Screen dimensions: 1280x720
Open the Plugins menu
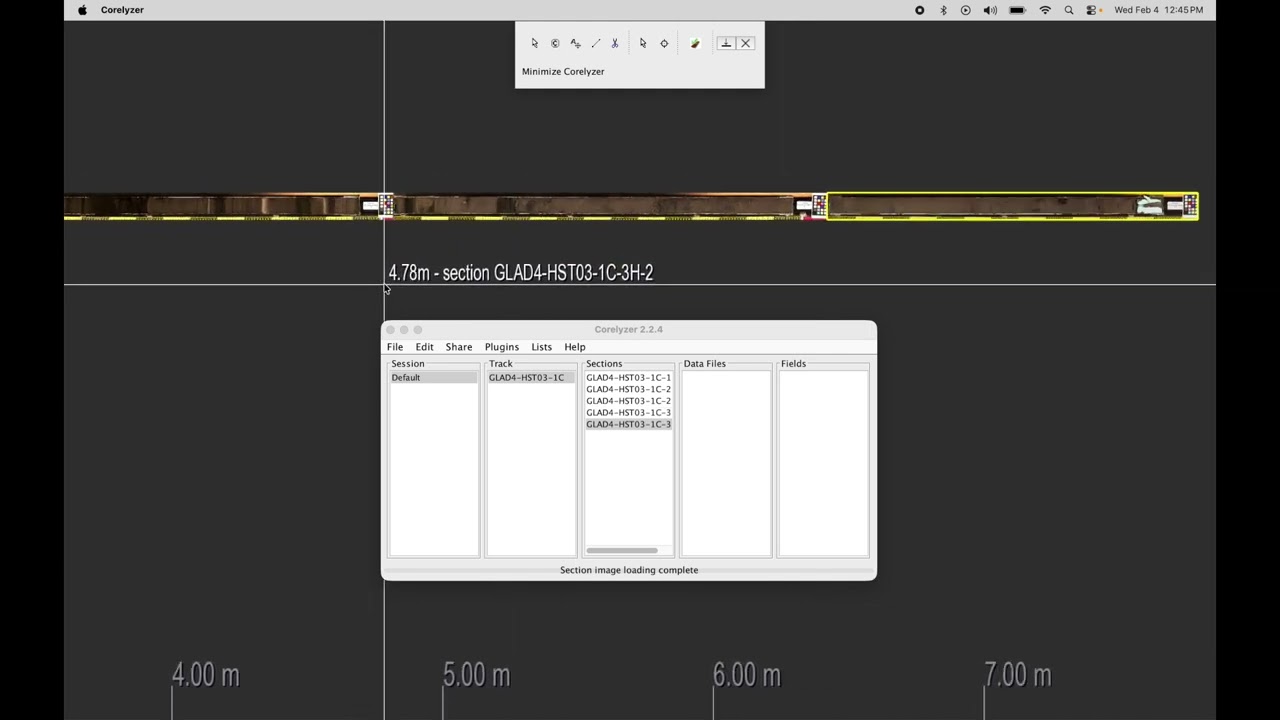pos(502,347)
